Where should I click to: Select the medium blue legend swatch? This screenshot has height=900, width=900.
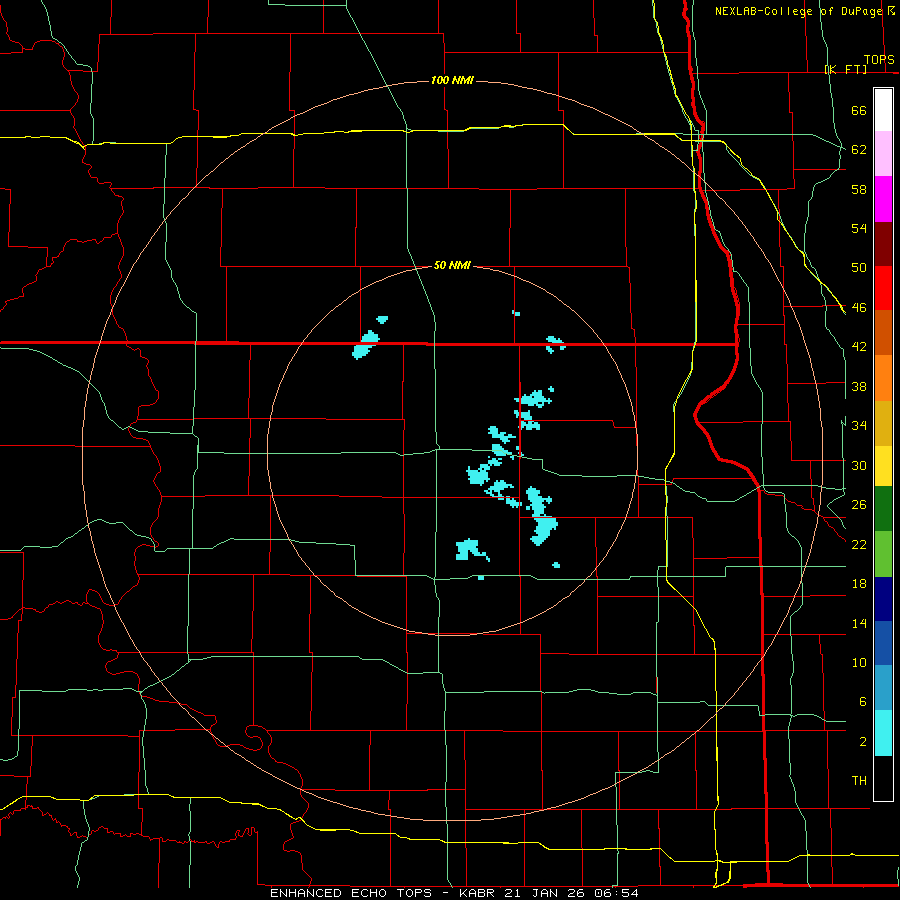[883, 643]
